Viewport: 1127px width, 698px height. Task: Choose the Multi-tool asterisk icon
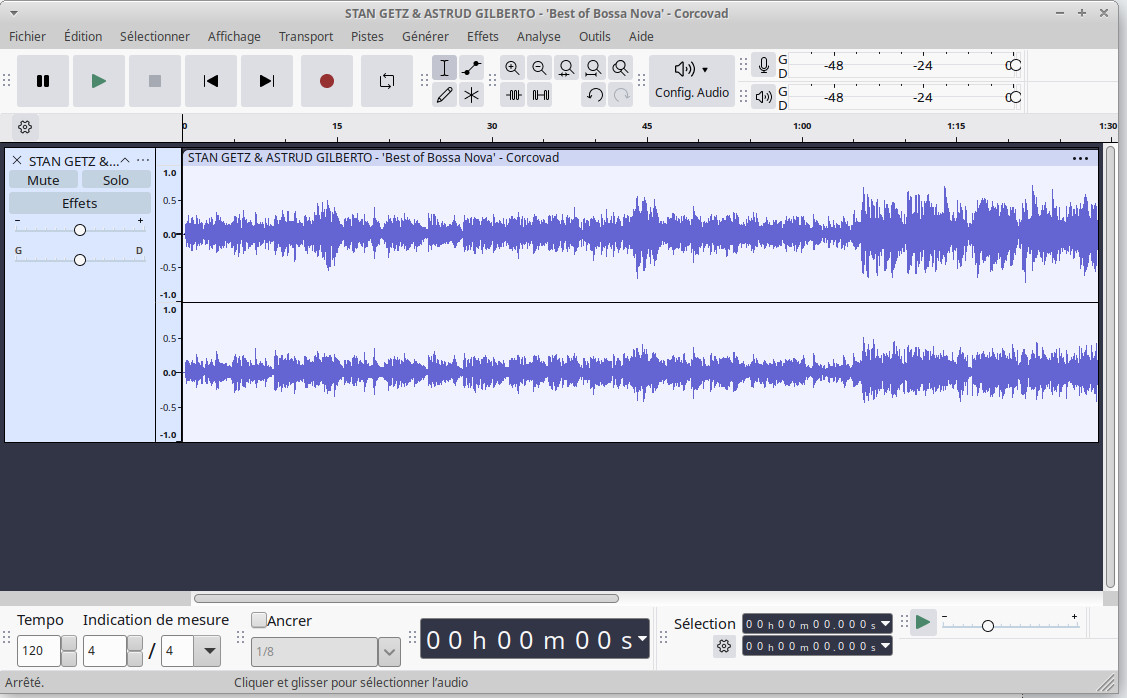471,95
